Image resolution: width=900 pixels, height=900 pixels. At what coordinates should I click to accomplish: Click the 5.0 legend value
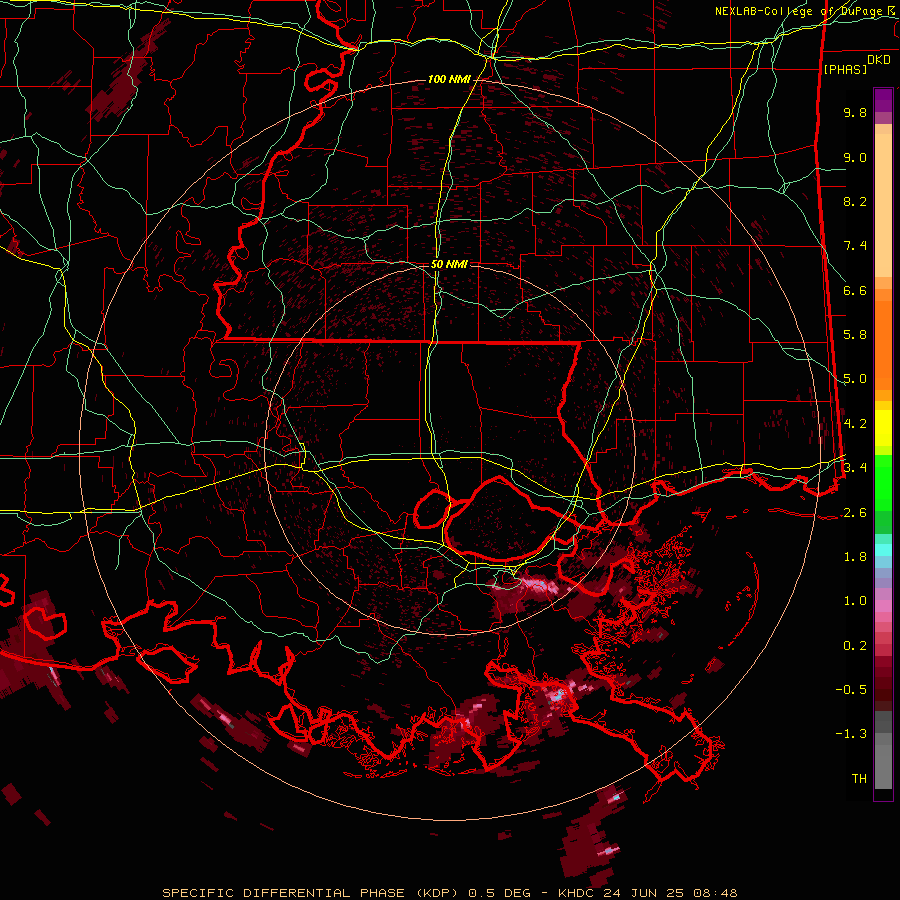[x=855, y=379]
